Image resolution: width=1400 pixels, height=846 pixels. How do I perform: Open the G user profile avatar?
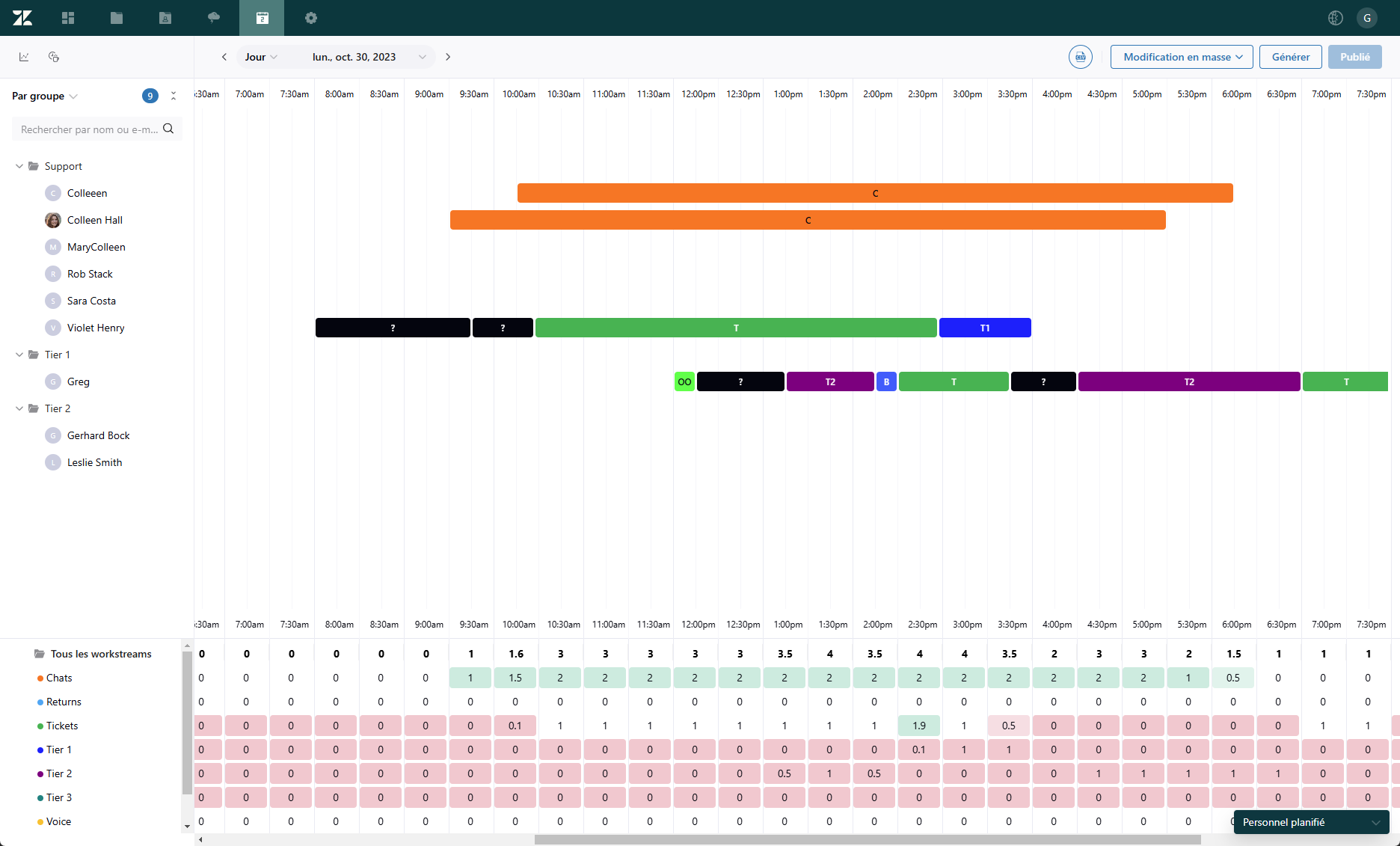[x=1367, y=18]
